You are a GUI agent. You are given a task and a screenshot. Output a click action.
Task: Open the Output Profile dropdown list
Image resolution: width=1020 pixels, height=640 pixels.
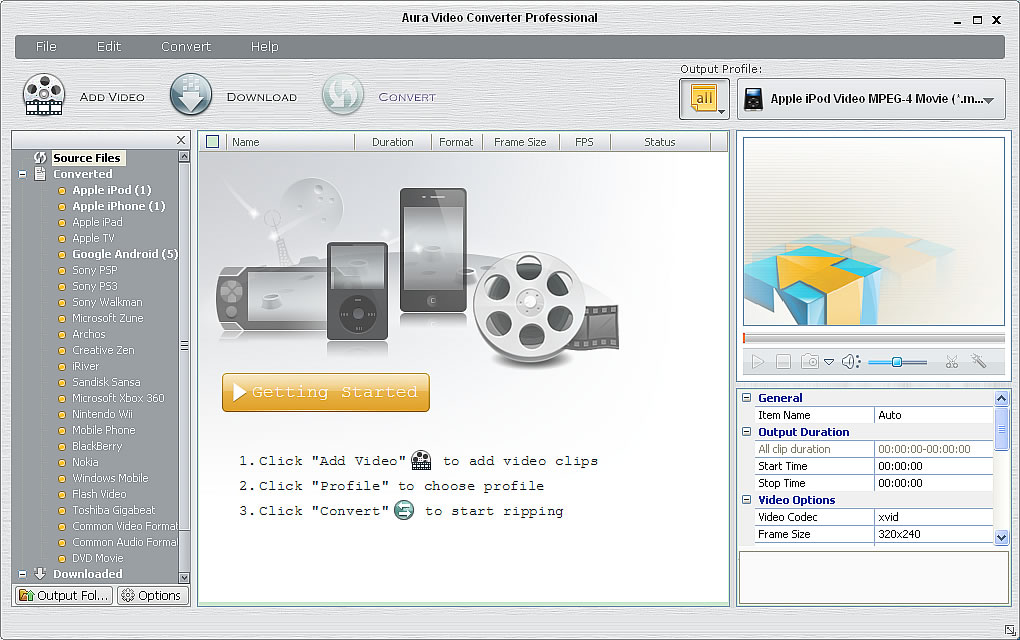click(871, 99)
